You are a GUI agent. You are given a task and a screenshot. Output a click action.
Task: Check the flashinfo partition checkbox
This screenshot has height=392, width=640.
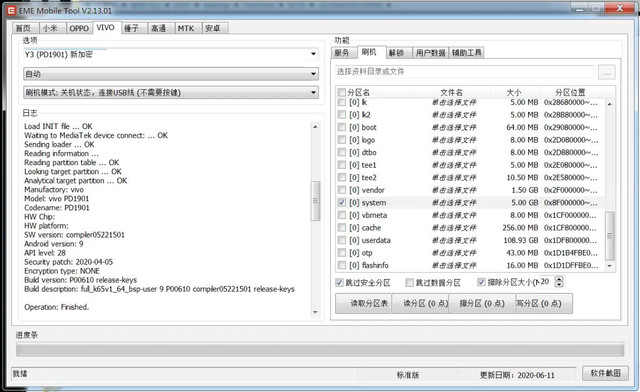point(342,265)
